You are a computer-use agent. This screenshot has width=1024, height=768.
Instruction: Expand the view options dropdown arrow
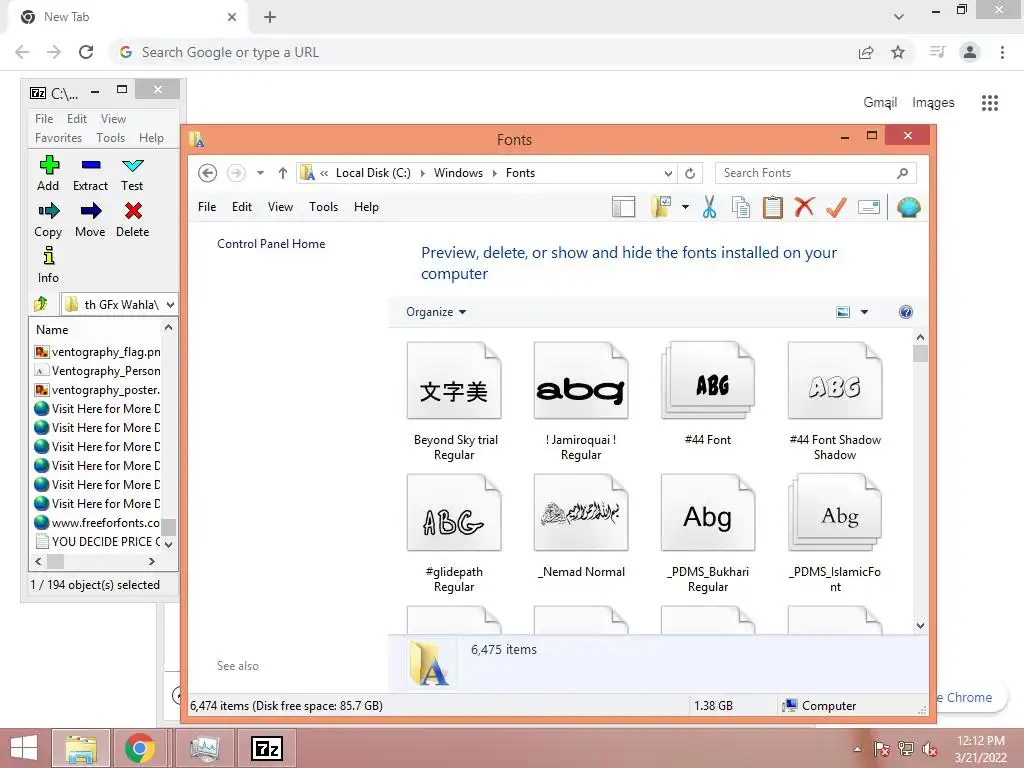pos(864,312)
